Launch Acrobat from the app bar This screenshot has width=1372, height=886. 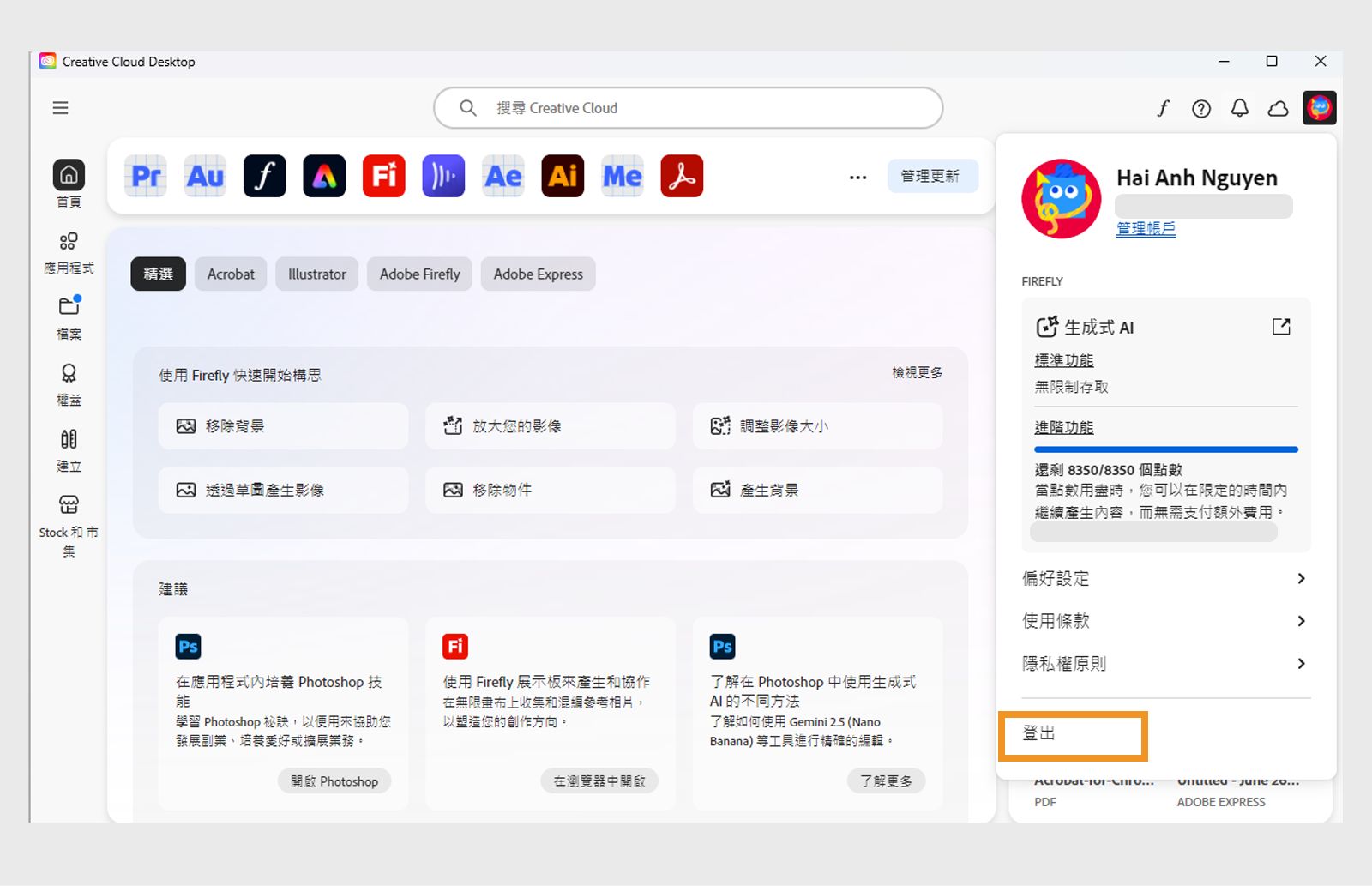682,176
